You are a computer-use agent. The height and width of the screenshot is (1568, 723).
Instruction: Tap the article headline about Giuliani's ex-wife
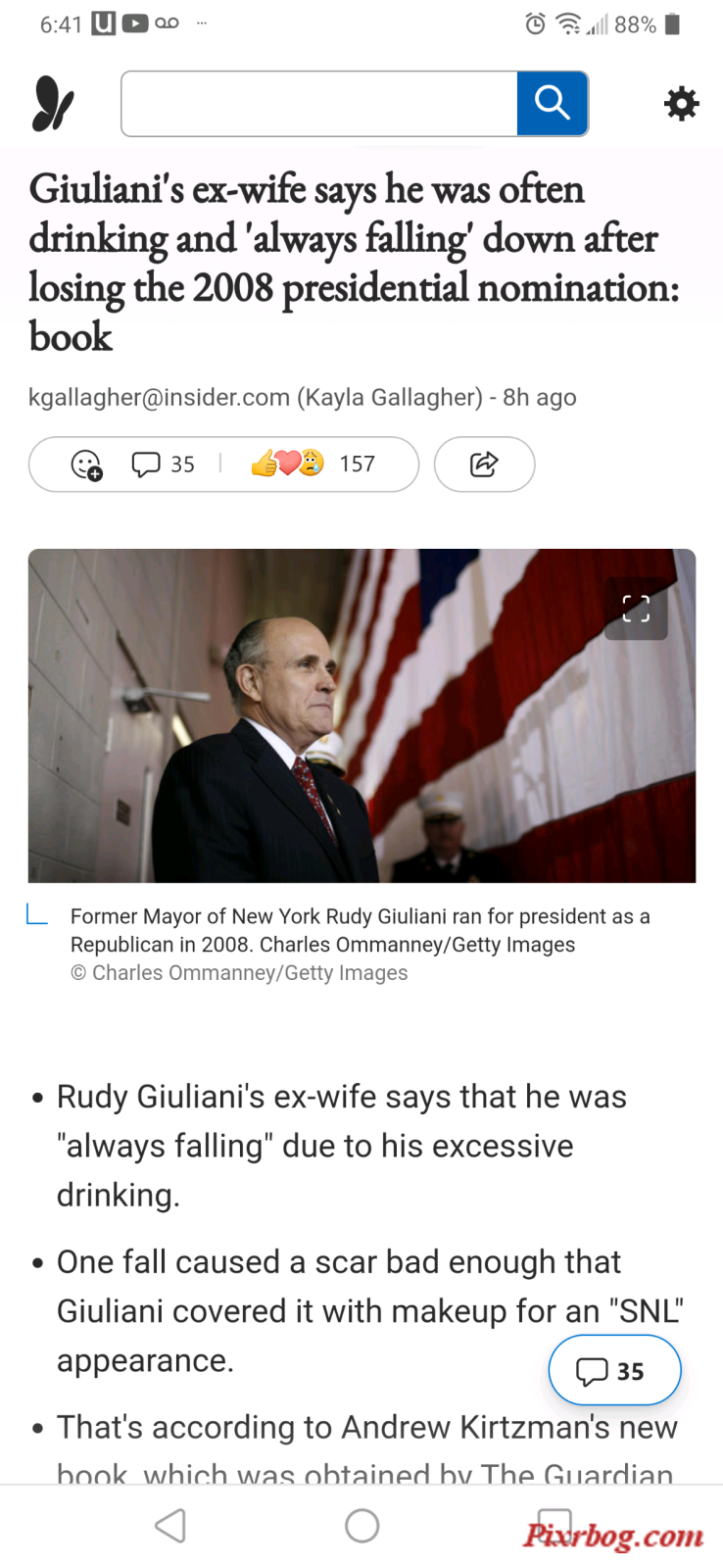[x=355, y=263]
